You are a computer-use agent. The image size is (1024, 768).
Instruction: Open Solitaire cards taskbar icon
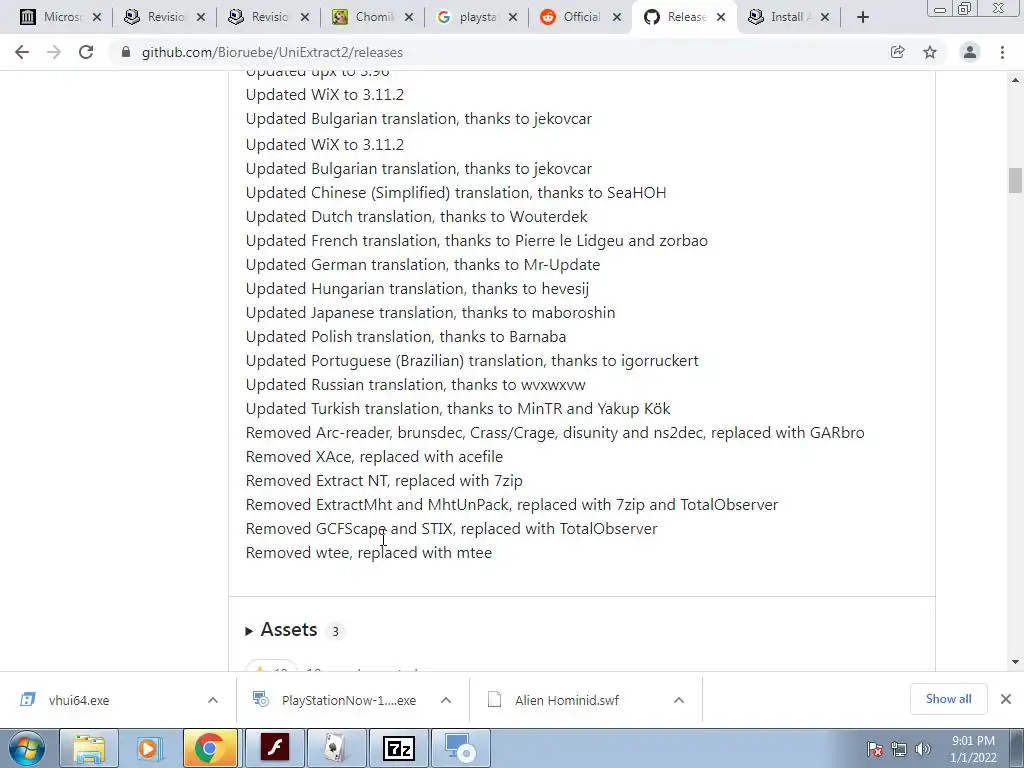(336, 748)
